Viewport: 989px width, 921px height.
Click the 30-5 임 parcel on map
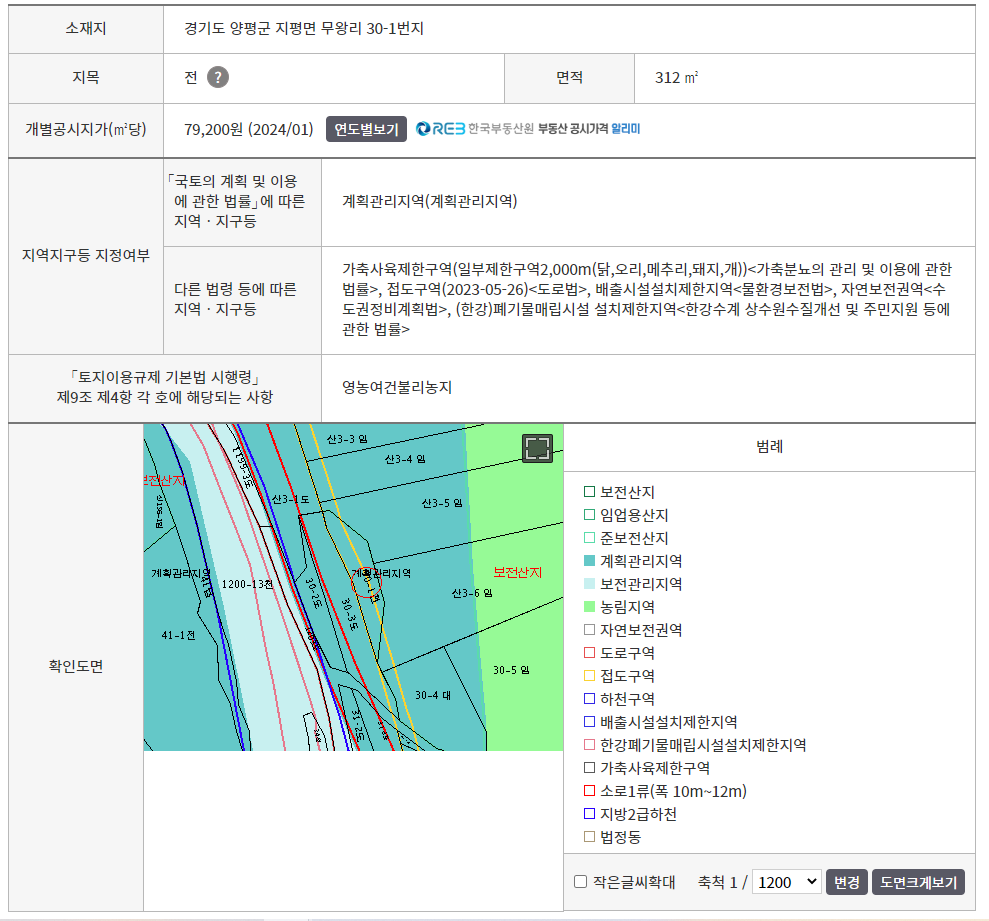pyautogui.click(x=511, y=670)
